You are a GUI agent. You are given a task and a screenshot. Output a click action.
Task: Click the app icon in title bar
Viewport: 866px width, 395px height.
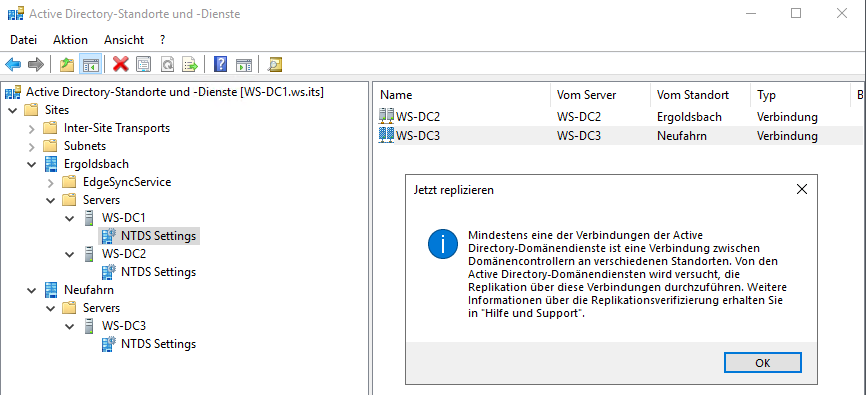click(15, 14)
